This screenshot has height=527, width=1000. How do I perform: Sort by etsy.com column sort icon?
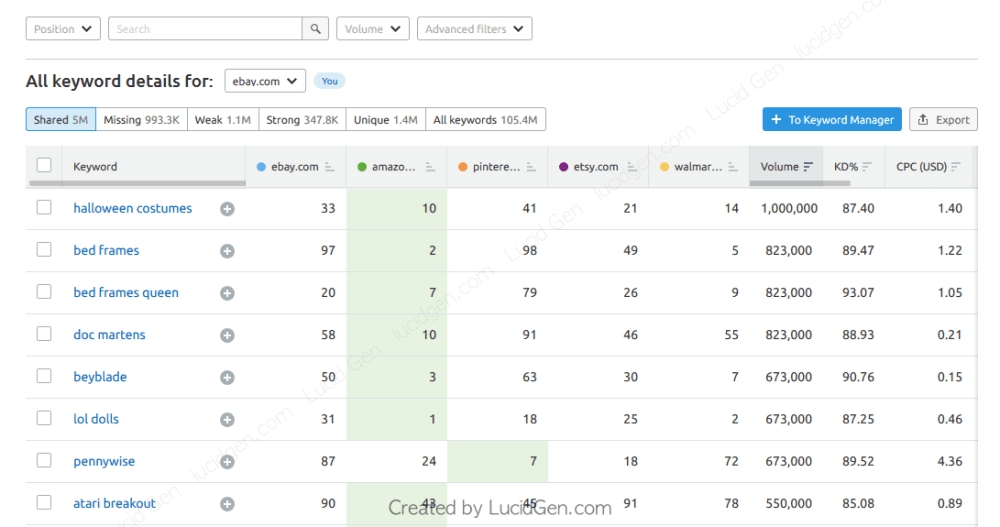point(631,167)
